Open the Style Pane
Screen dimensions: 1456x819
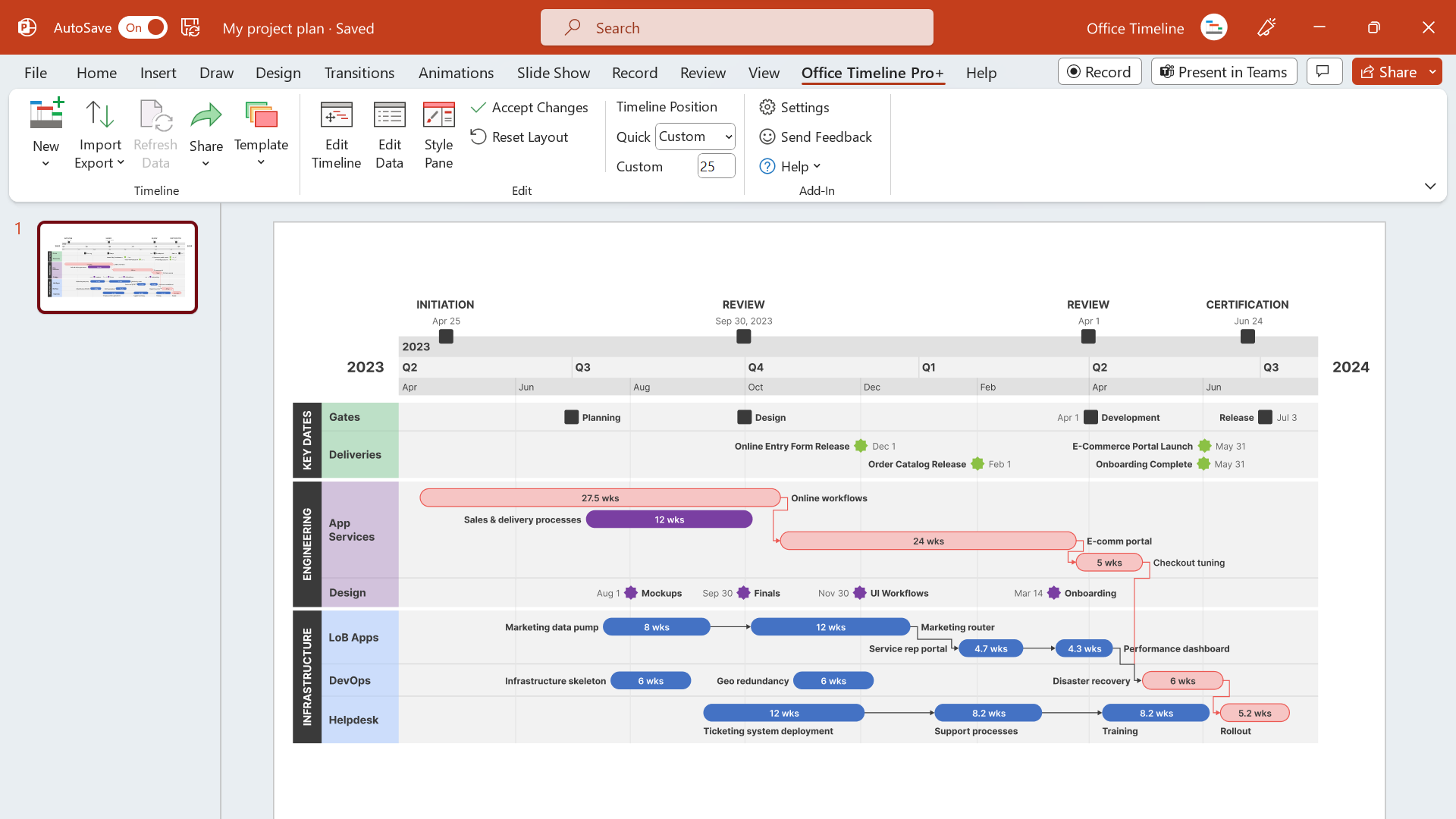438,136
